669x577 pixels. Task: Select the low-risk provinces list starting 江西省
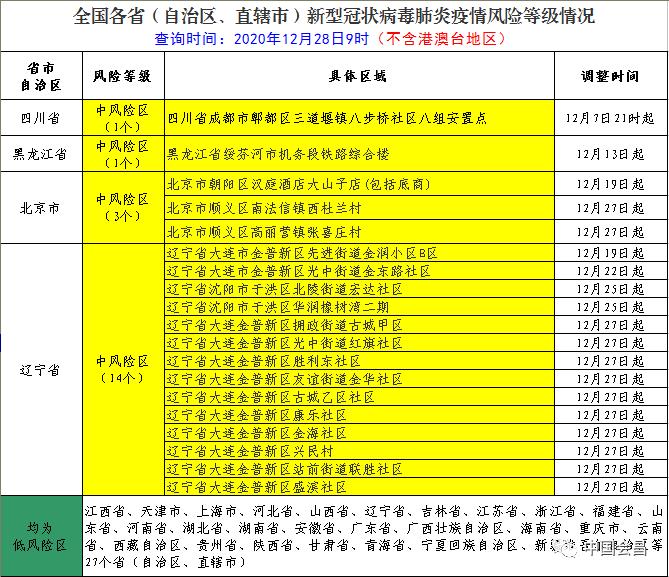374,536
